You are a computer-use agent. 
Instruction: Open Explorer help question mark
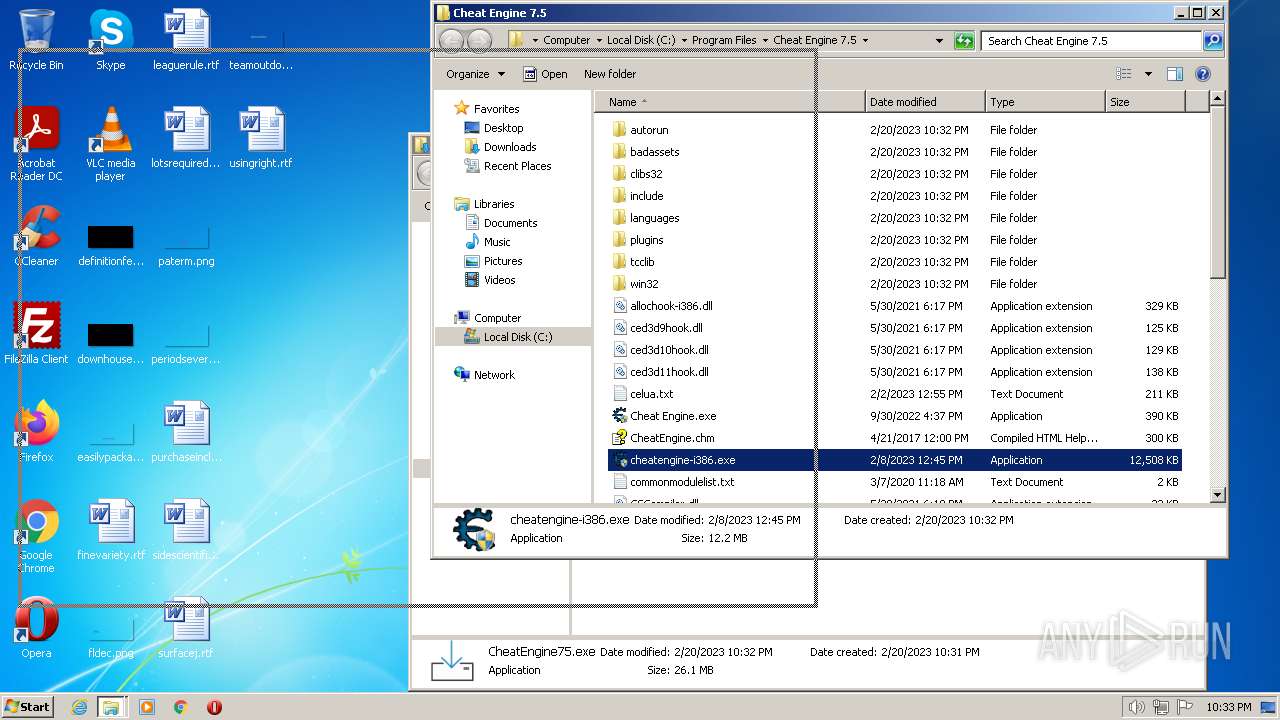point(1203,74)
